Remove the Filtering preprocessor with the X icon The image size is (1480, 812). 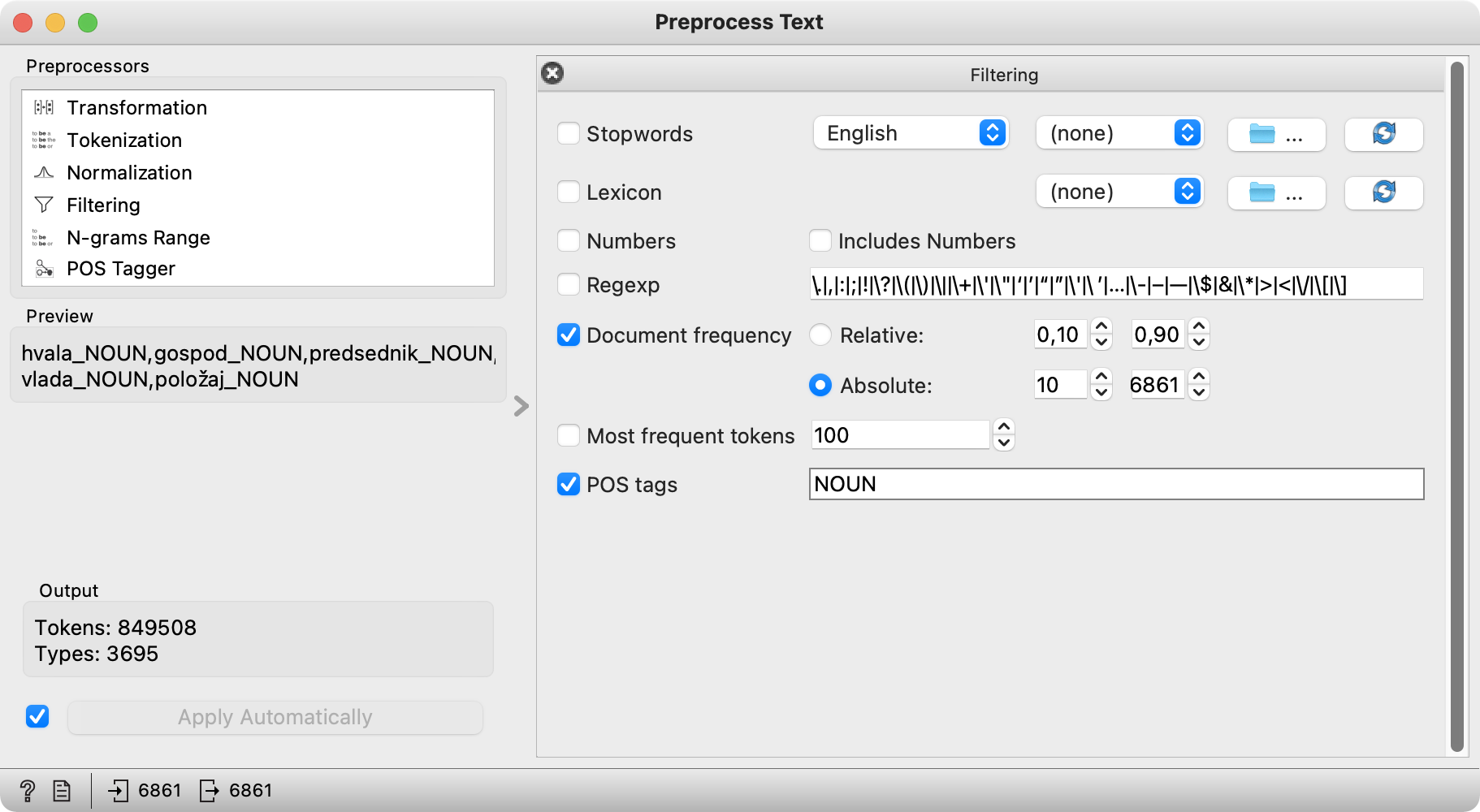552,74
